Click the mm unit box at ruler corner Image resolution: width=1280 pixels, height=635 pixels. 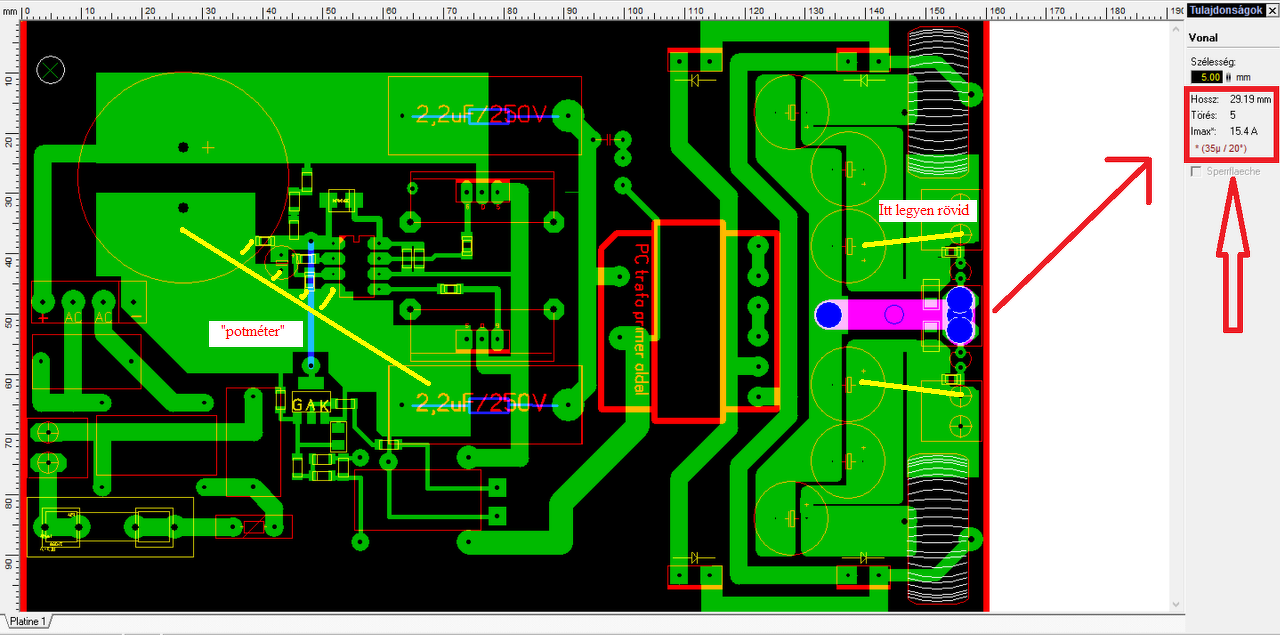click(10, 10)
